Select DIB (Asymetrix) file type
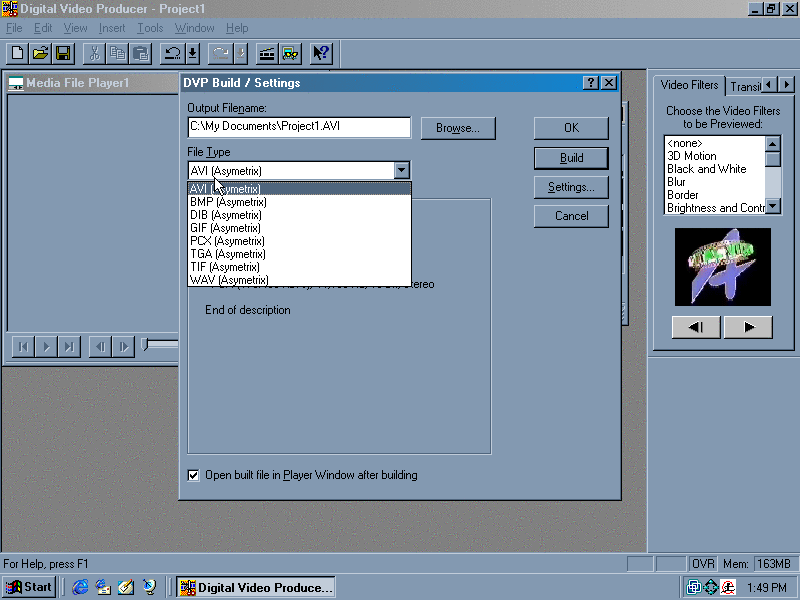The image size is (800, 600). (x=299, y=215)
